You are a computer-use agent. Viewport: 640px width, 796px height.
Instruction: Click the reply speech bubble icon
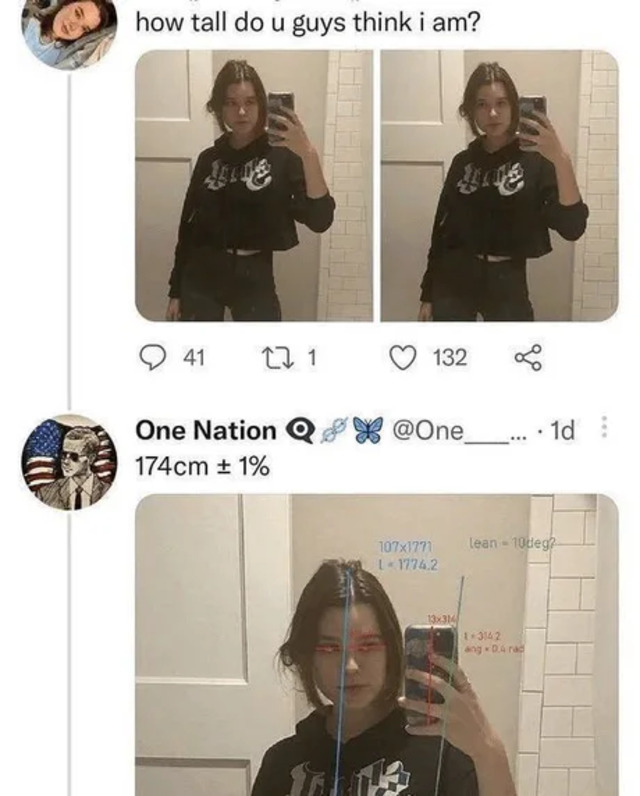point(152,358)
